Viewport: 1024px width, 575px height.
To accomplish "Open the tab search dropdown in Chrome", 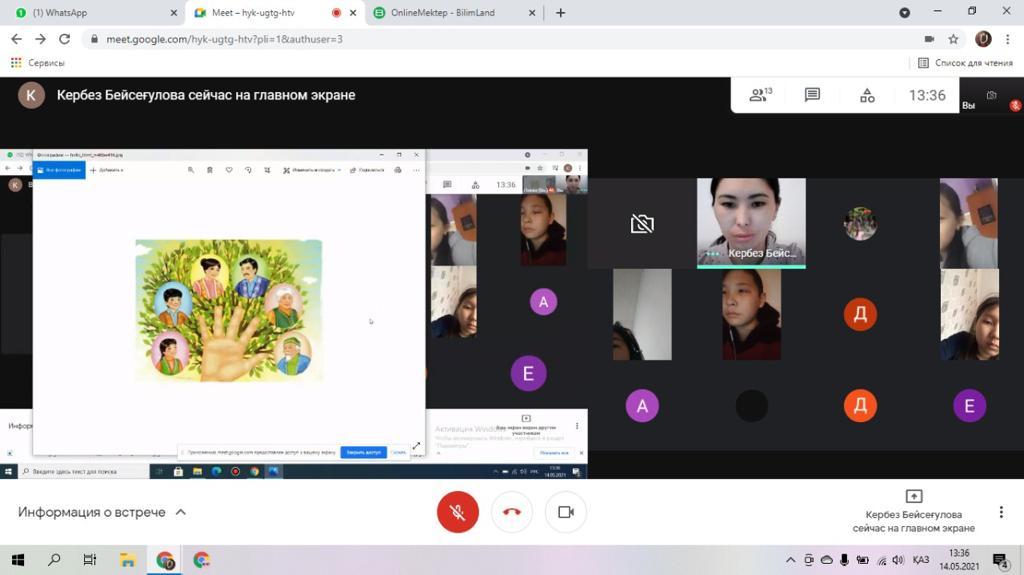I will 905,13.
